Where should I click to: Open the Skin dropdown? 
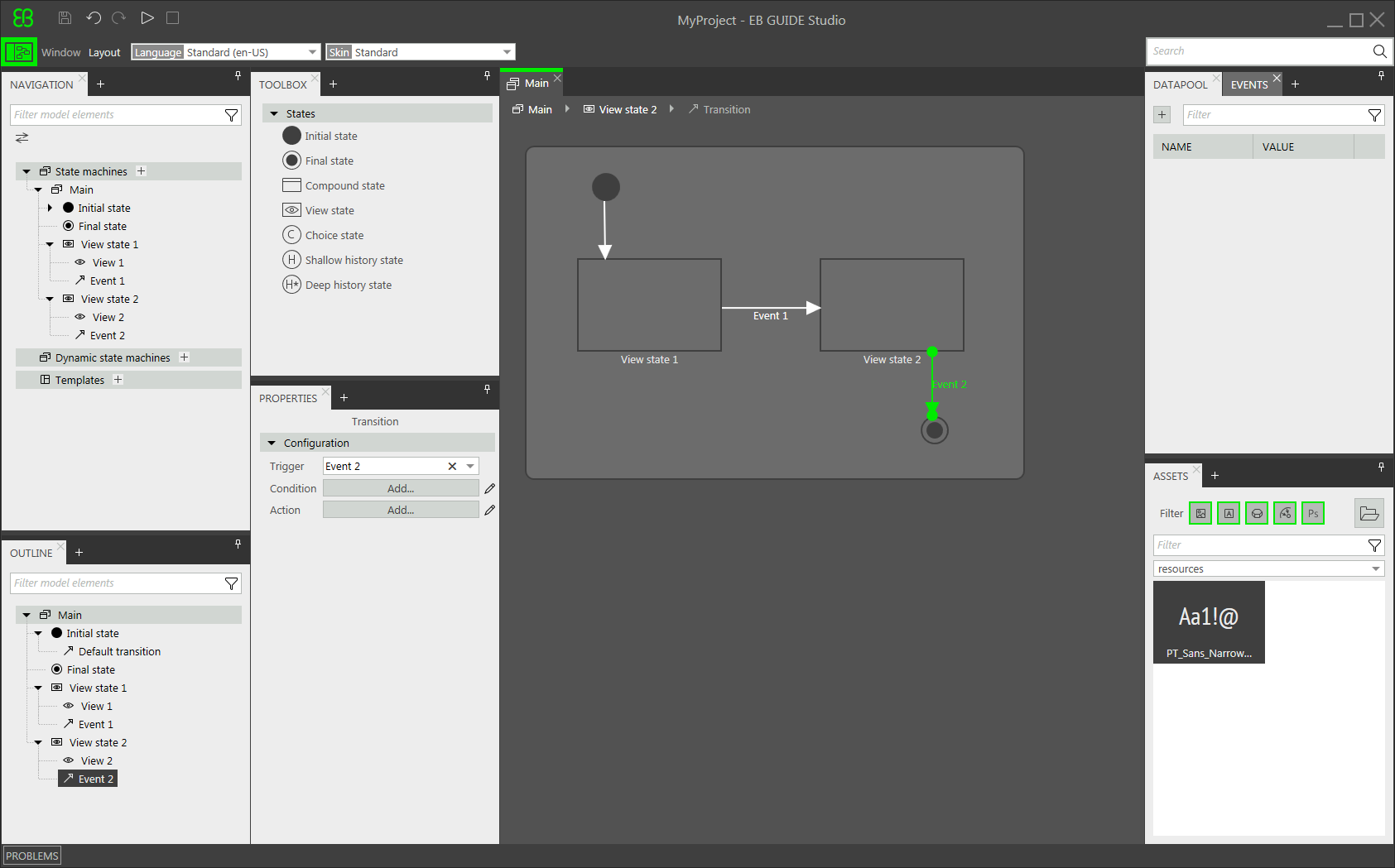(507, 52)
